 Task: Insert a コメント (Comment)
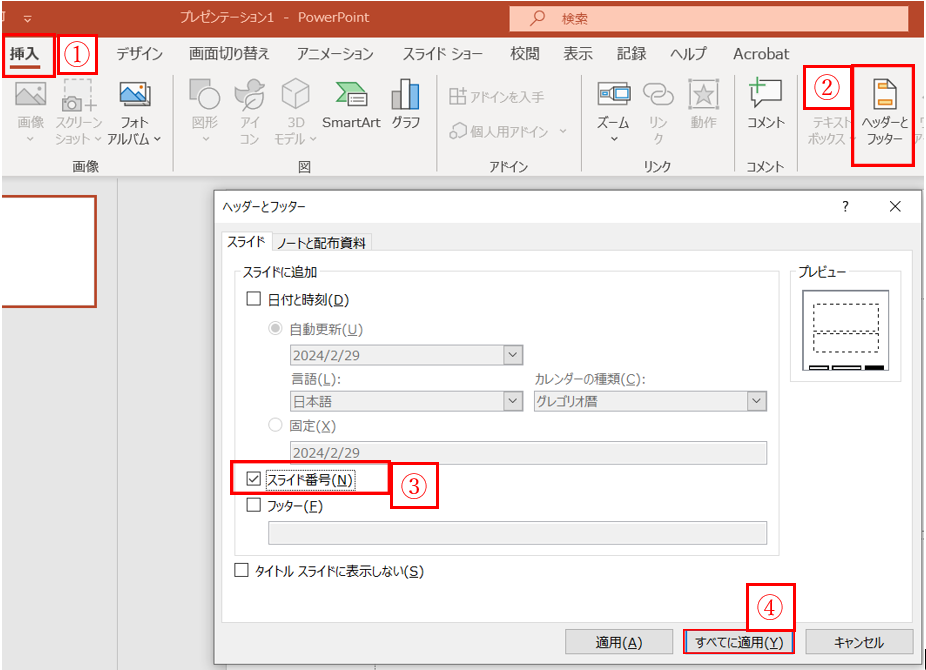click(765, 105)
